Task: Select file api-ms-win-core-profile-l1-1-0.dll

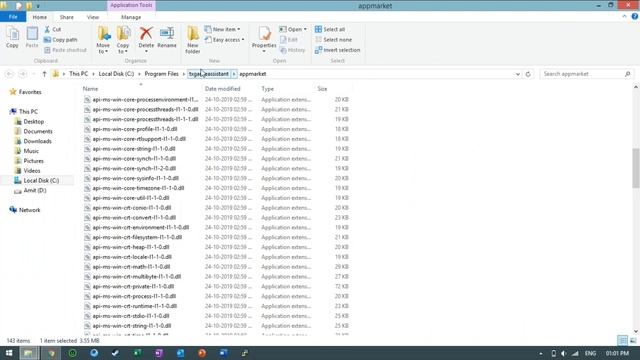Action: pos(135,129)
